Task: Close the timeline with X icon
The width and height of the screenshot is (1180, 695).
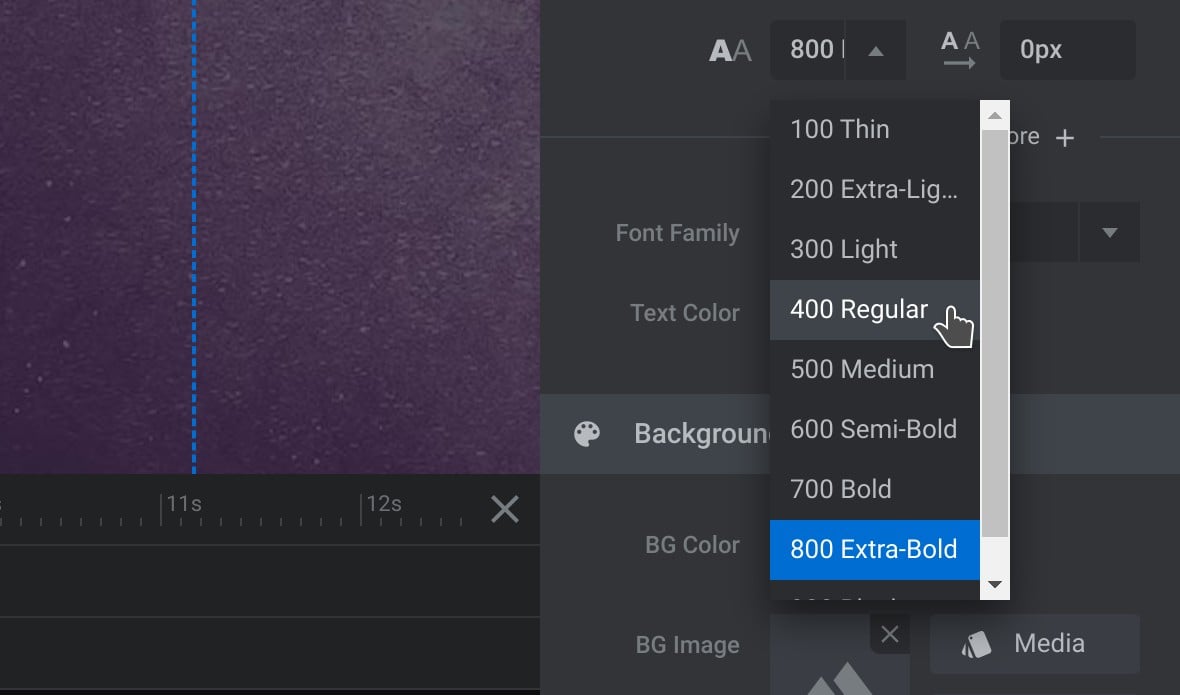Action: click(505, 510)
